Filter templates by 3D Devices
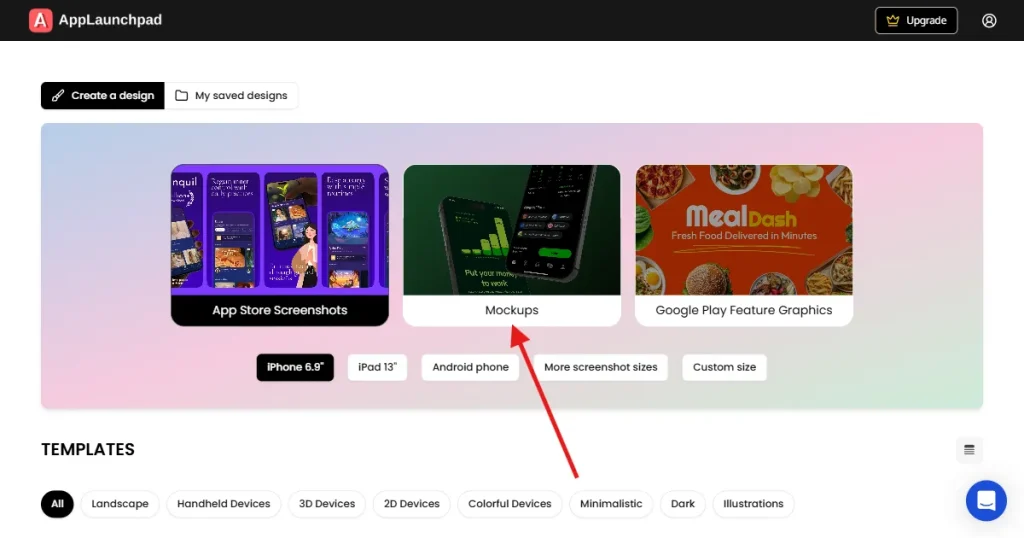This screenshot has height=538, width=1024. point(327,503)
